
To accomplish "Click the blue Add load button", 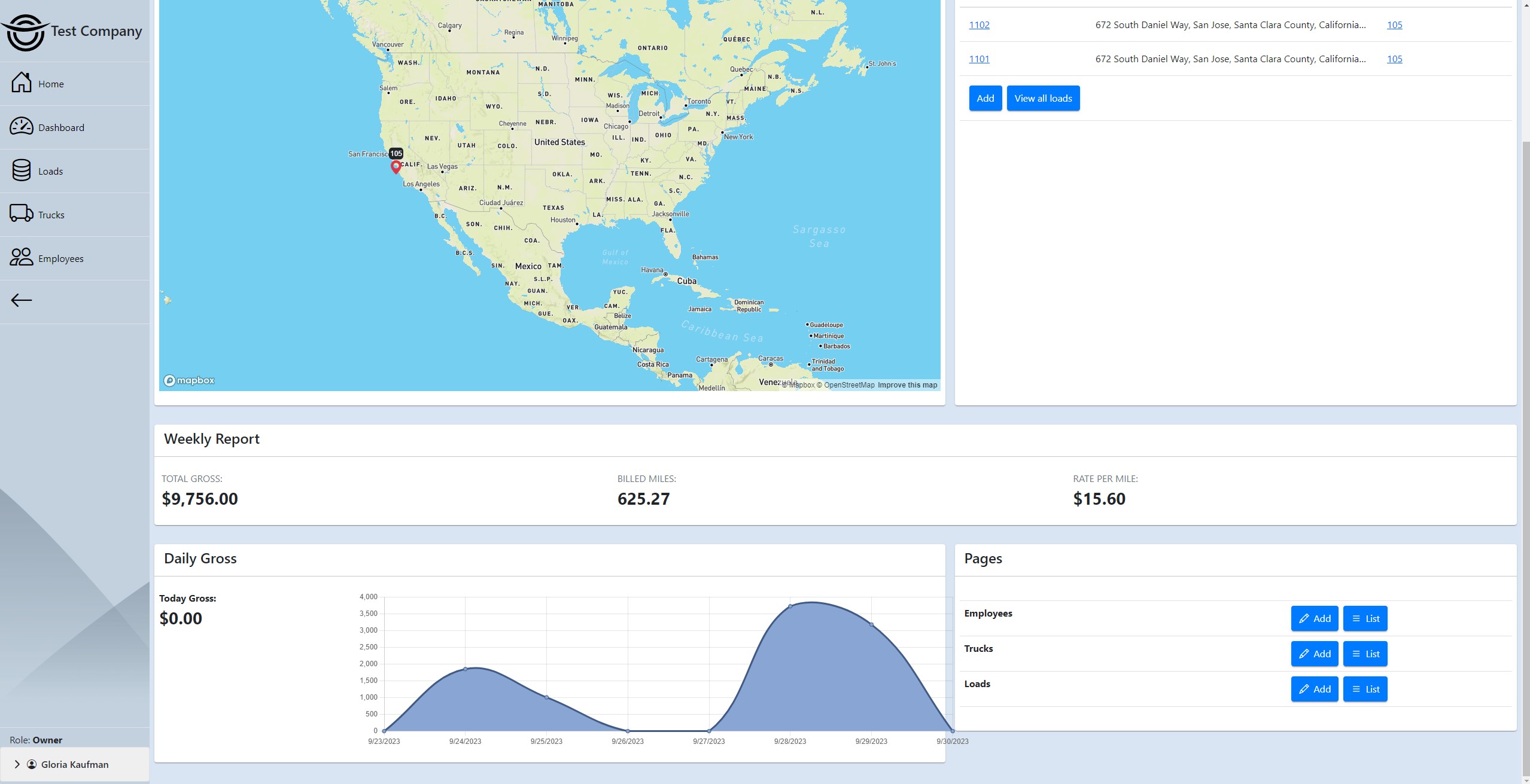I will (985, 99).
